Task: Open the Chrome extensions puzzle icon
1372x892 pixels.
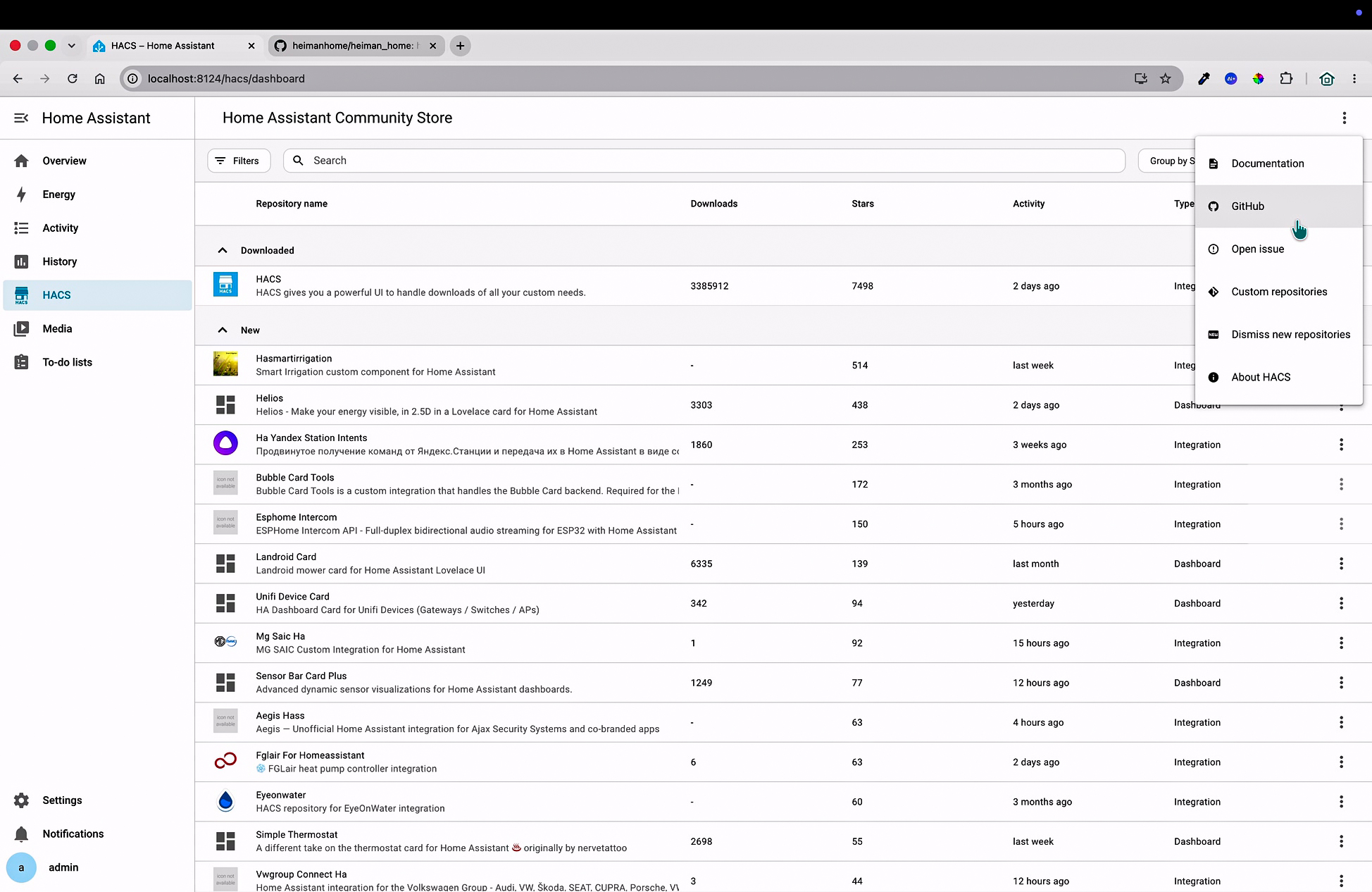Action: pyautogui.click(x=1286, y=79)
